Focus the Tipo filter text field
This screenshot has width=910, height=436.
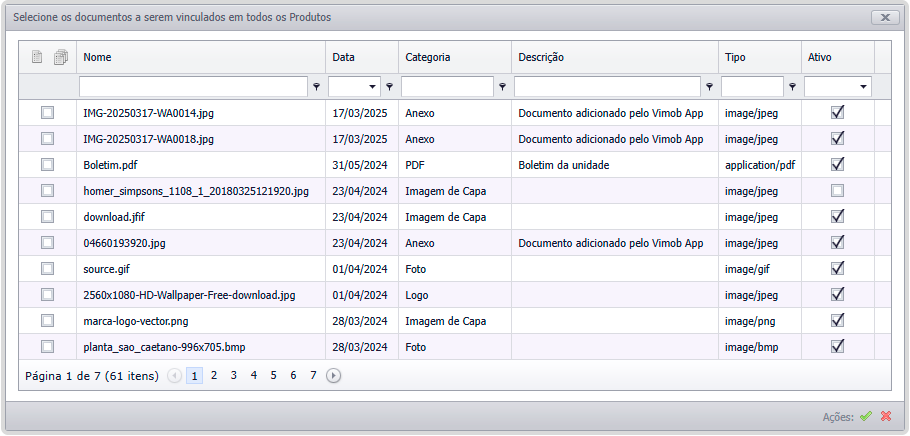[x=753, y=87]
